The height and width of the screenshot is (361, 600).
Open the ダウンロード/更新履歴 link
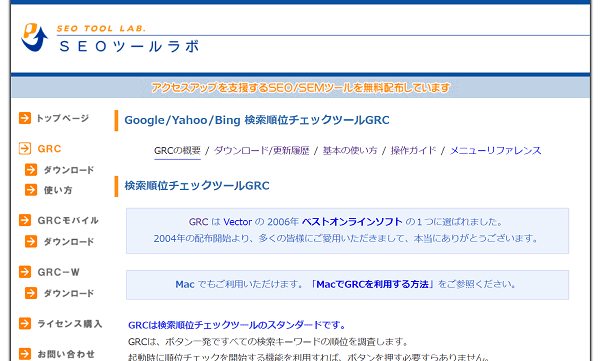(x=261, y=150)
